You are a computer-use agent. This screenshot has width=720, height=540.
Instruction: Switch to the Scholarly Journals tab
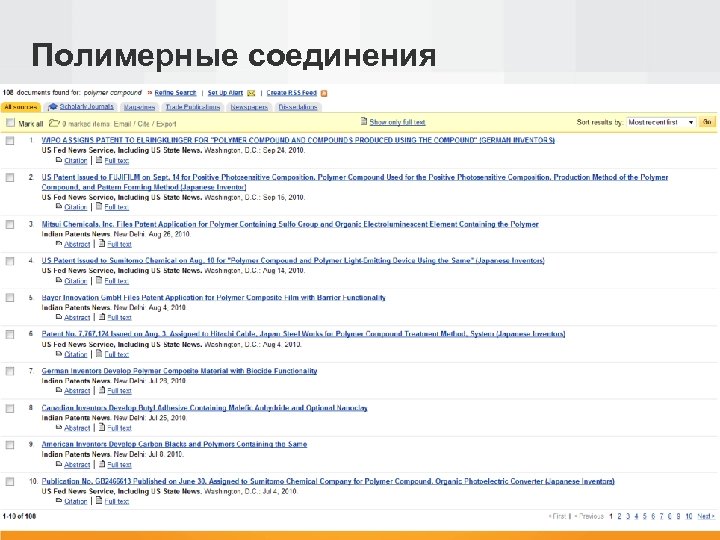[86, 107]
